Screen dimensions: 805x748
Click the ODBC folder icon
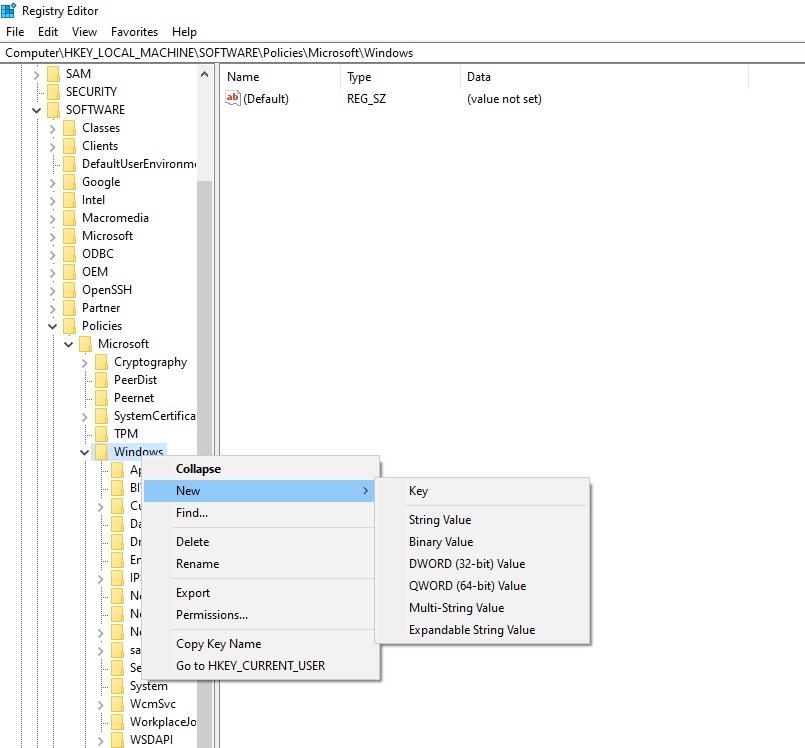[x=69, y=254]
